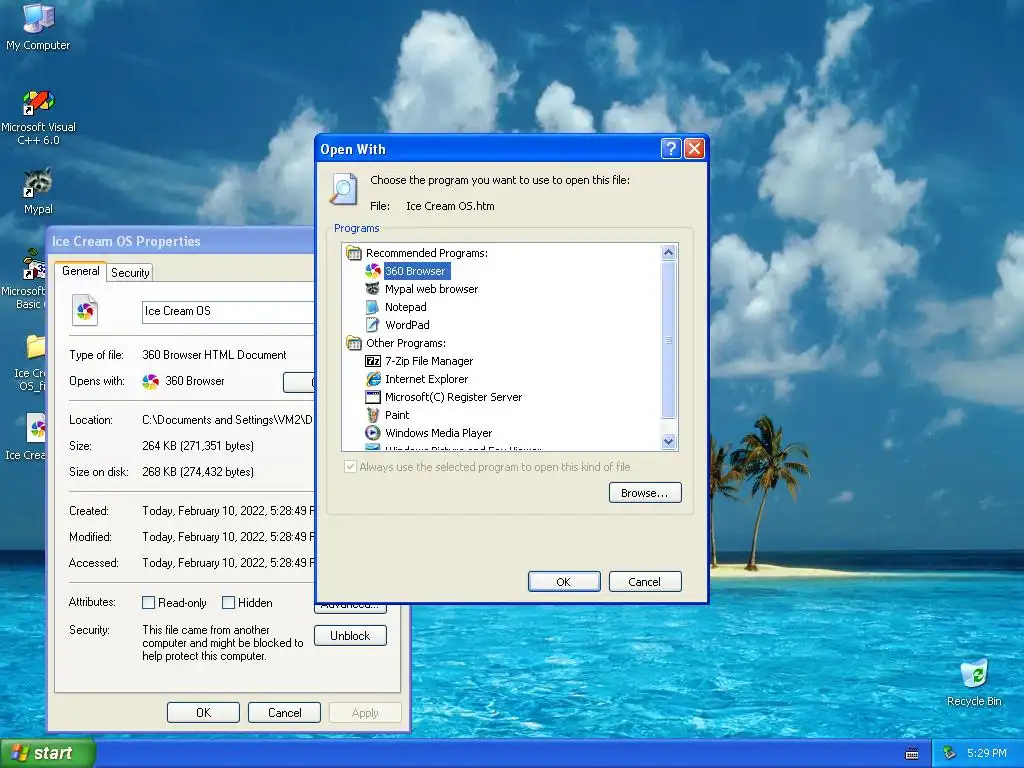Click Unblock button in Properties
1024x768 pixels.
click(350, 636)
